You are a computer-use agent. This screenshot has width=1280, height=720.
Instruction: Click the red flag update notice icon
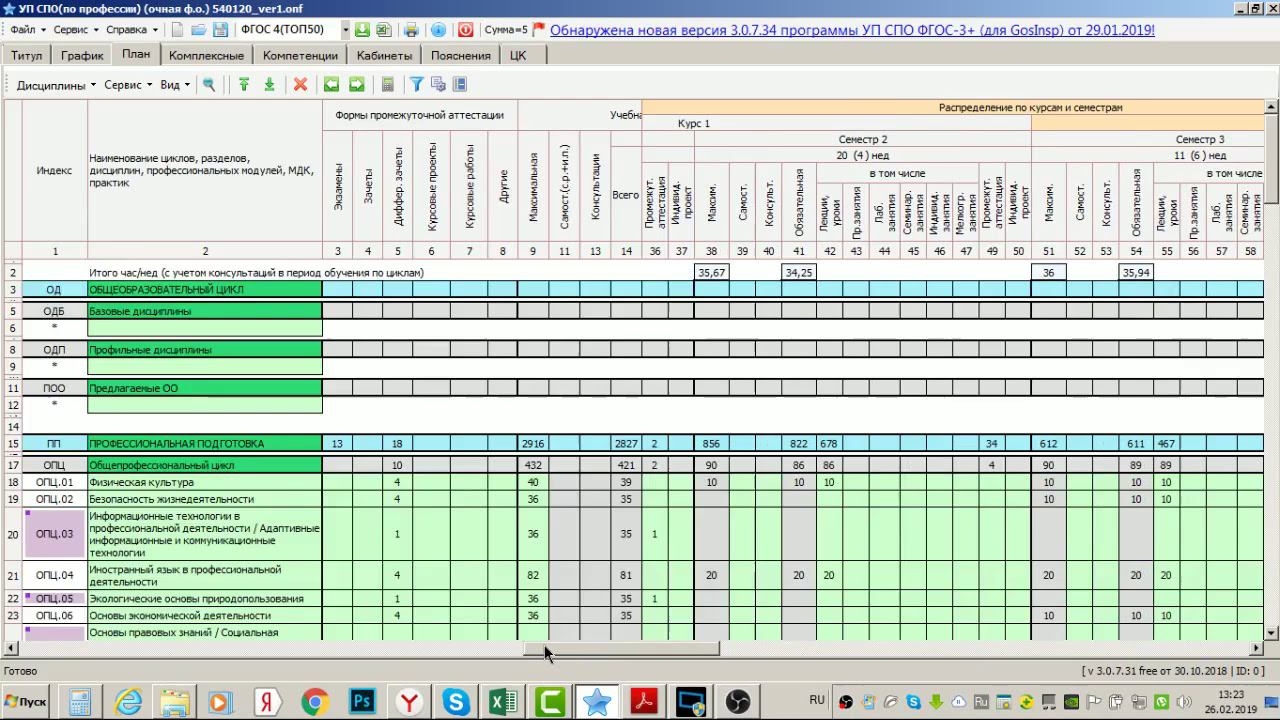point(539,30)
